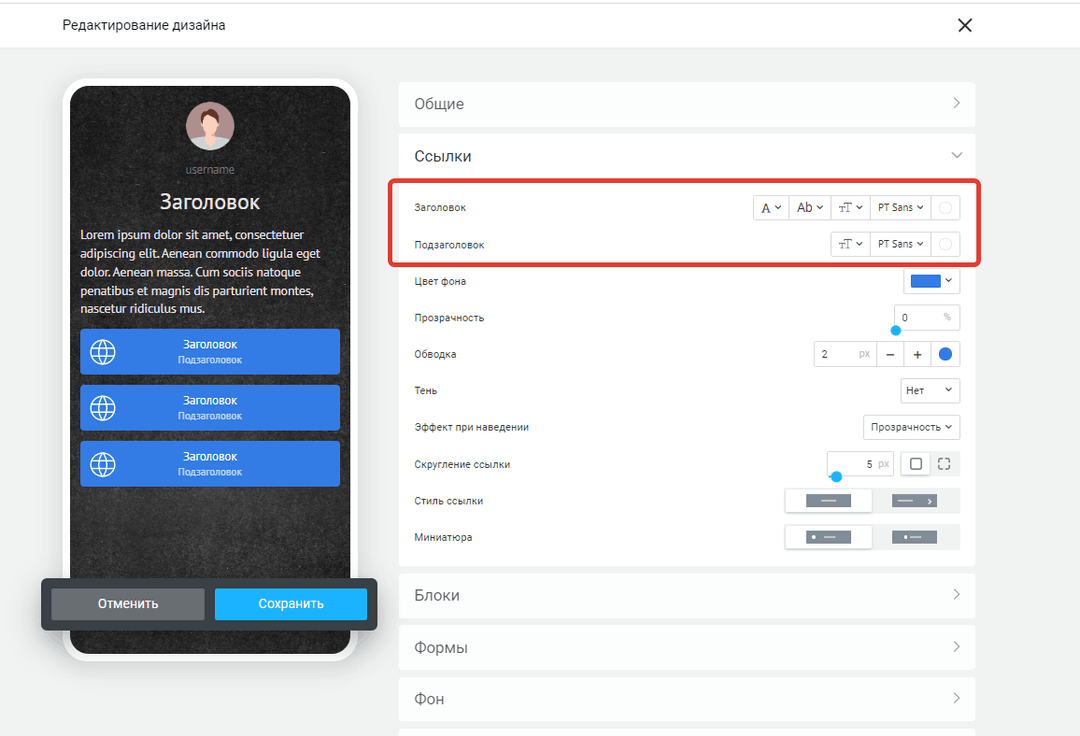1080x736 pixels.
Task: Open Заголовок font size dropdown
Action: coord(850,207)
